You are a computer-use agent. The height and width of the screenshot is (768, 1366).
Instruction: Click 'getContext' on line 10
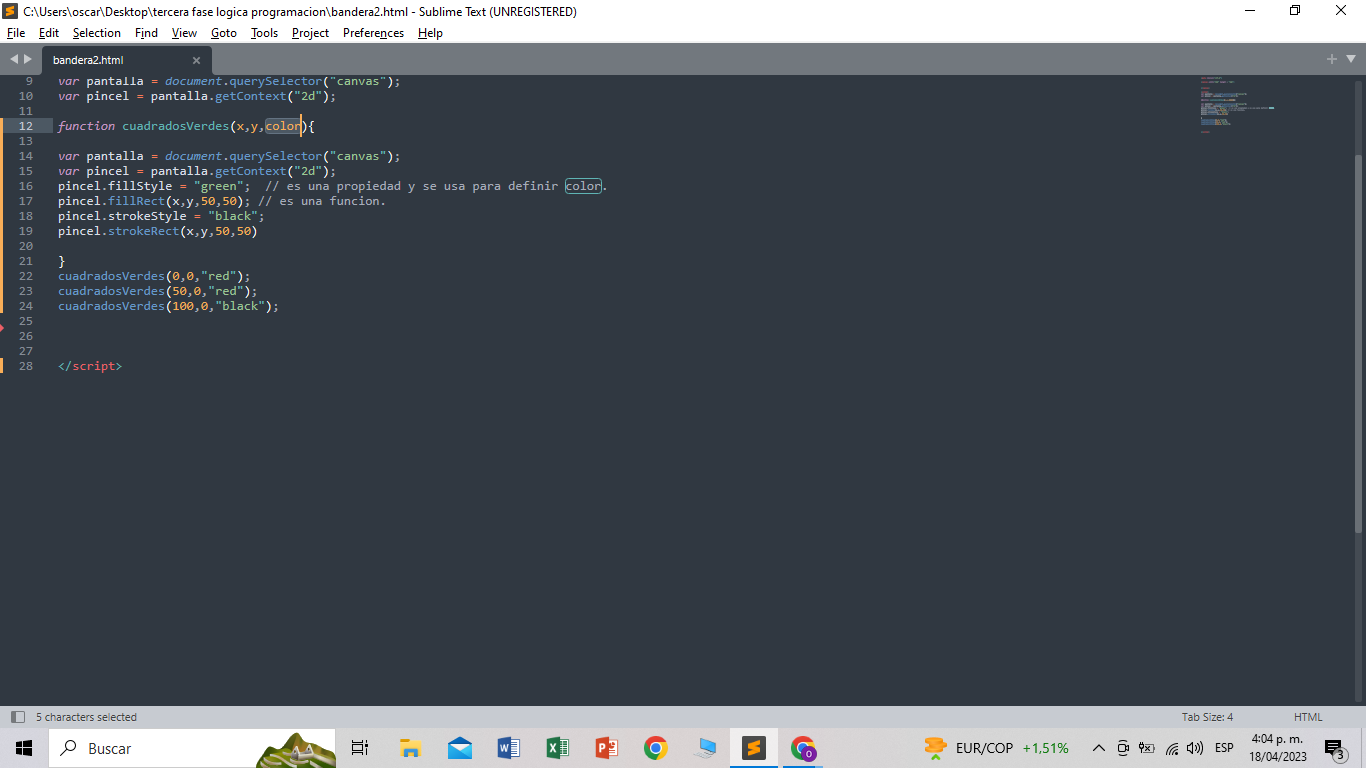(x=251, y=96)
